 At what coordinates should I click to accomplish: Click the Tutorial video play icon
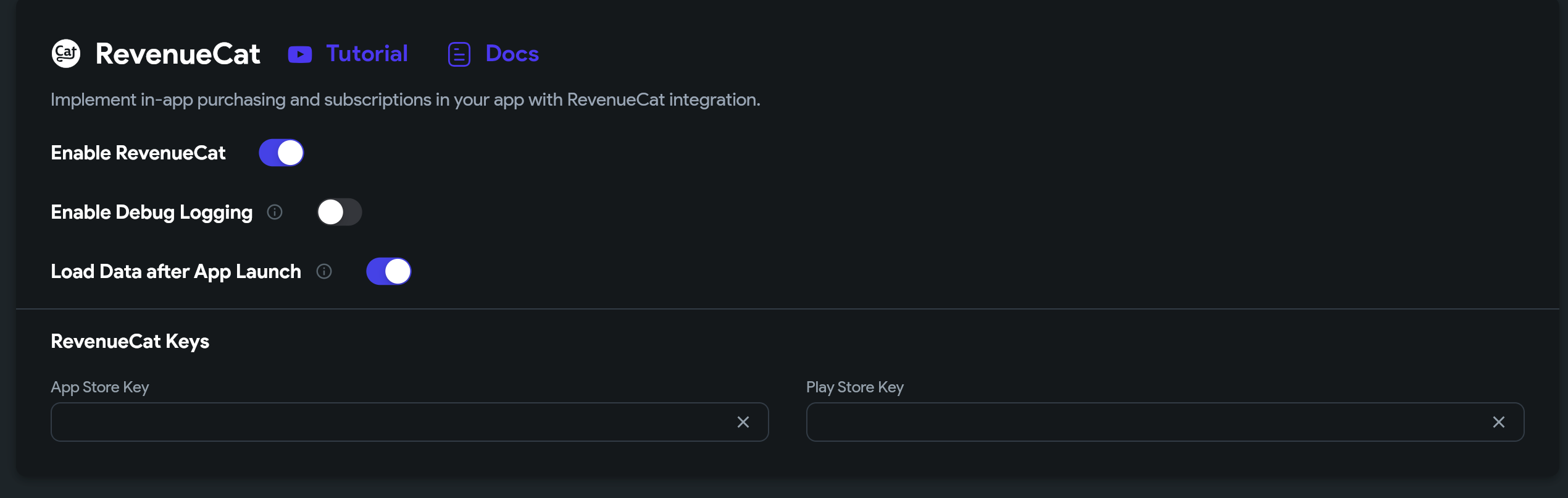tap(300, 54)
